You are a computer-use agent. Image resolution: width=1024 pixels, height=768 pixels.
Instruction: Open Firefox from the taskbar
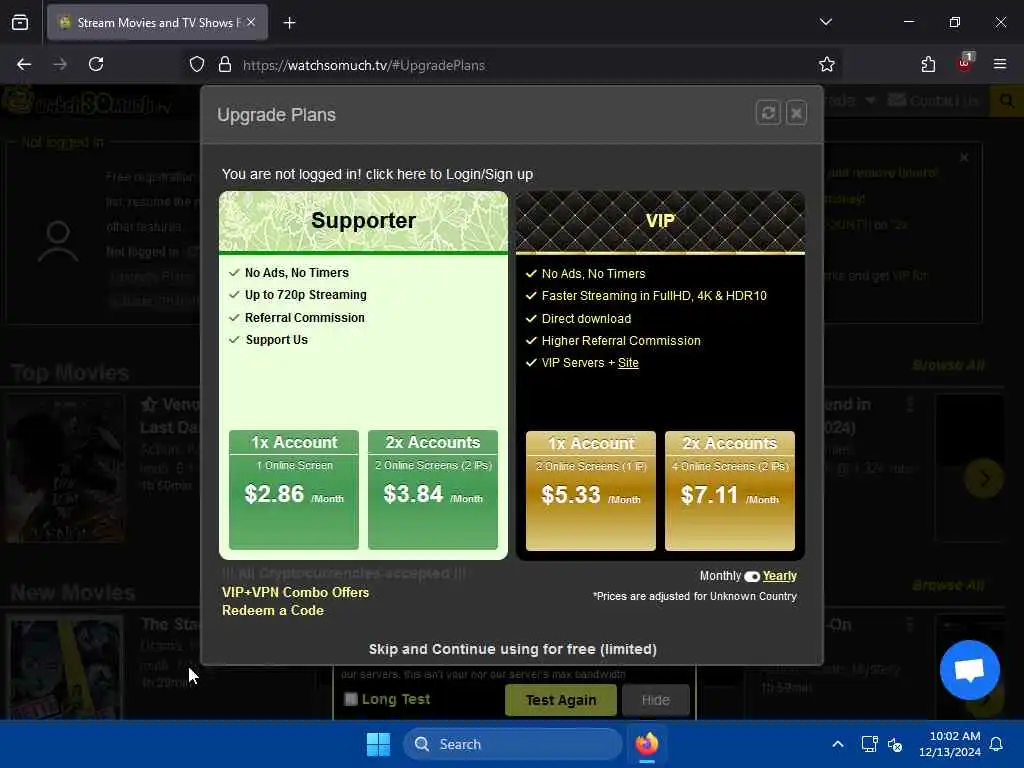point(647,744)
